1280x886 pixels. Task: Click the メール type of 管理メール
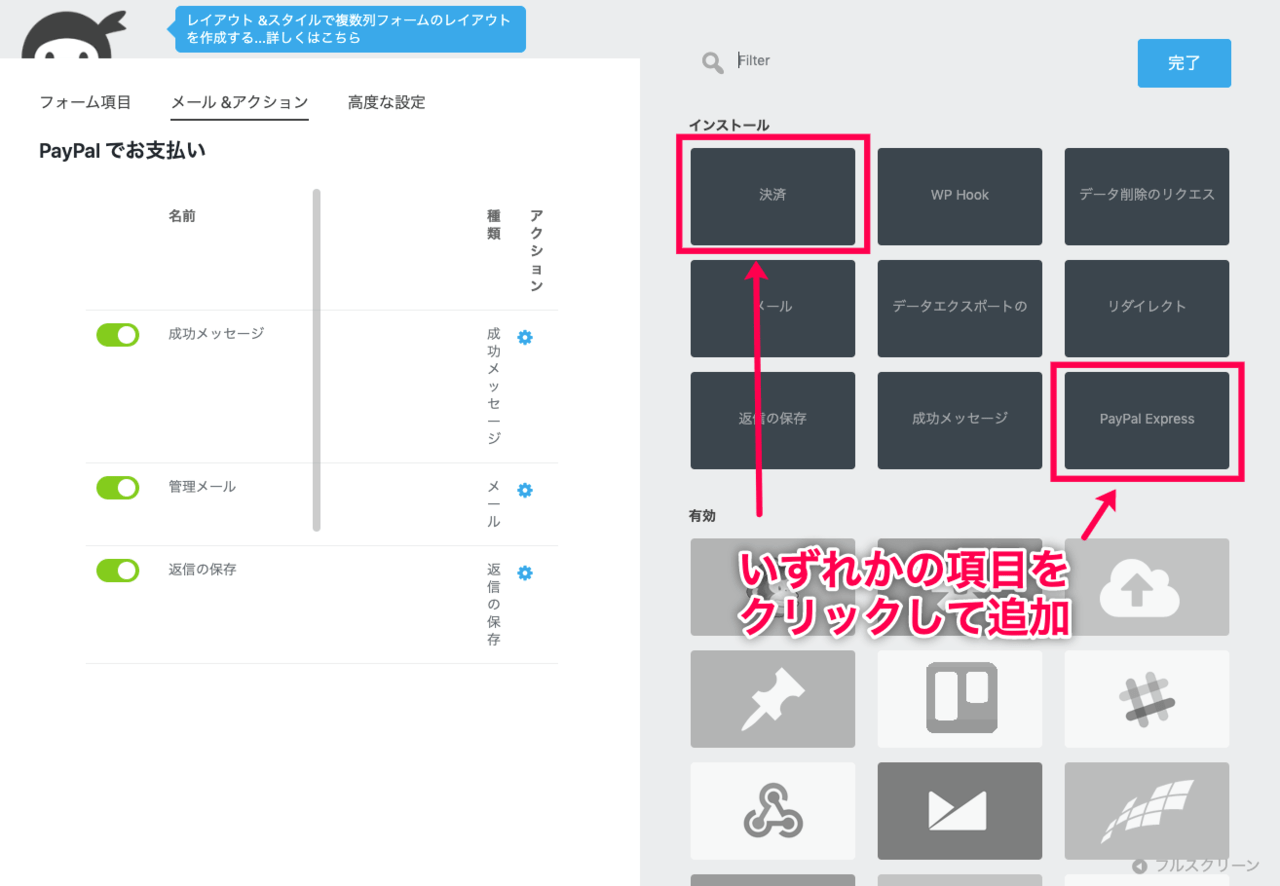tap(494, 504)
